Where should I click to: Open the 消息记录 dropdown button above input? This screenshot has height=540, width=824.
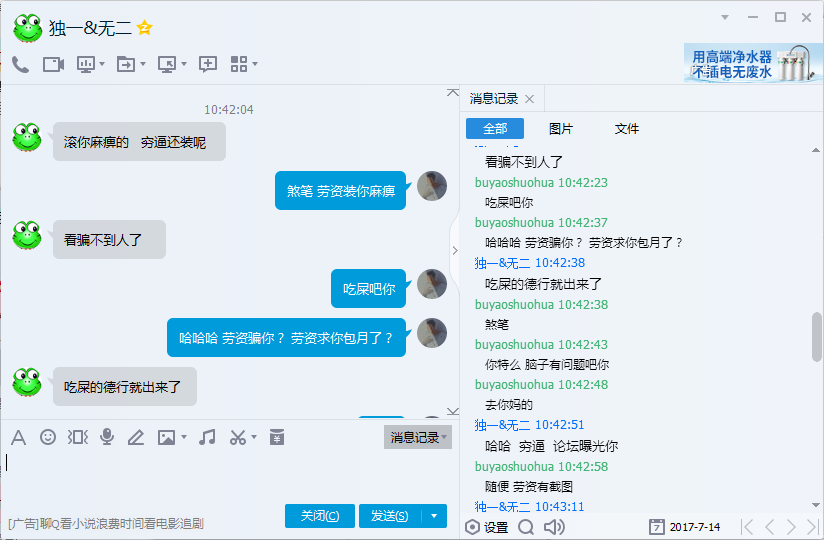pos(418,437)
